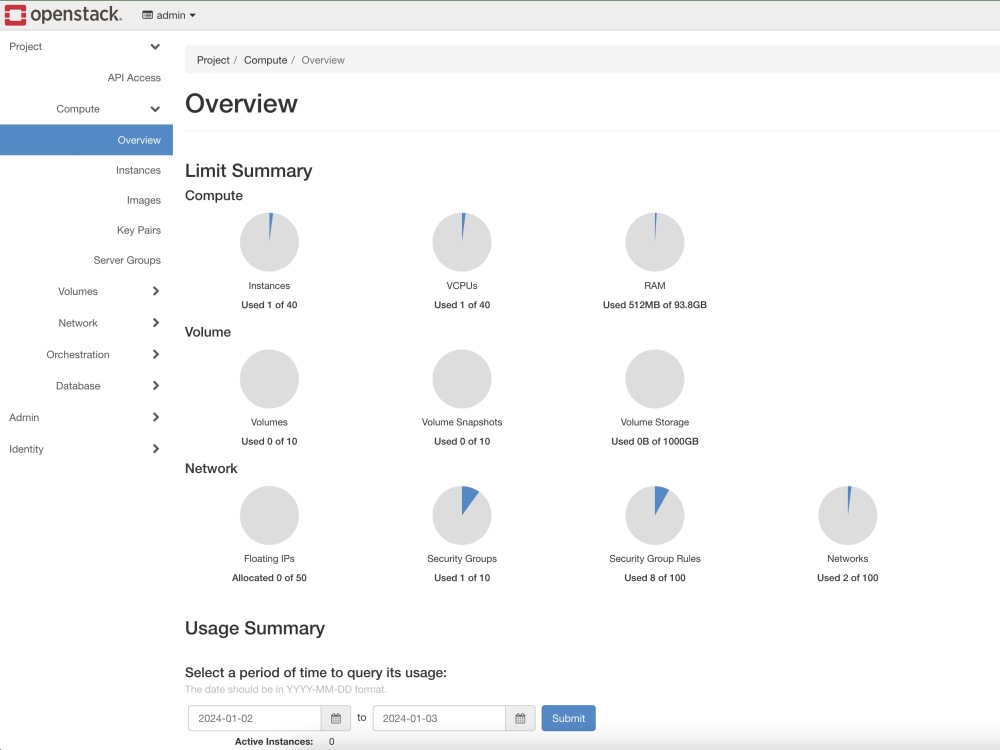1000x750 pixels.
Task: Expand the Volumes section in the sidebar
Action: [77, 291]
